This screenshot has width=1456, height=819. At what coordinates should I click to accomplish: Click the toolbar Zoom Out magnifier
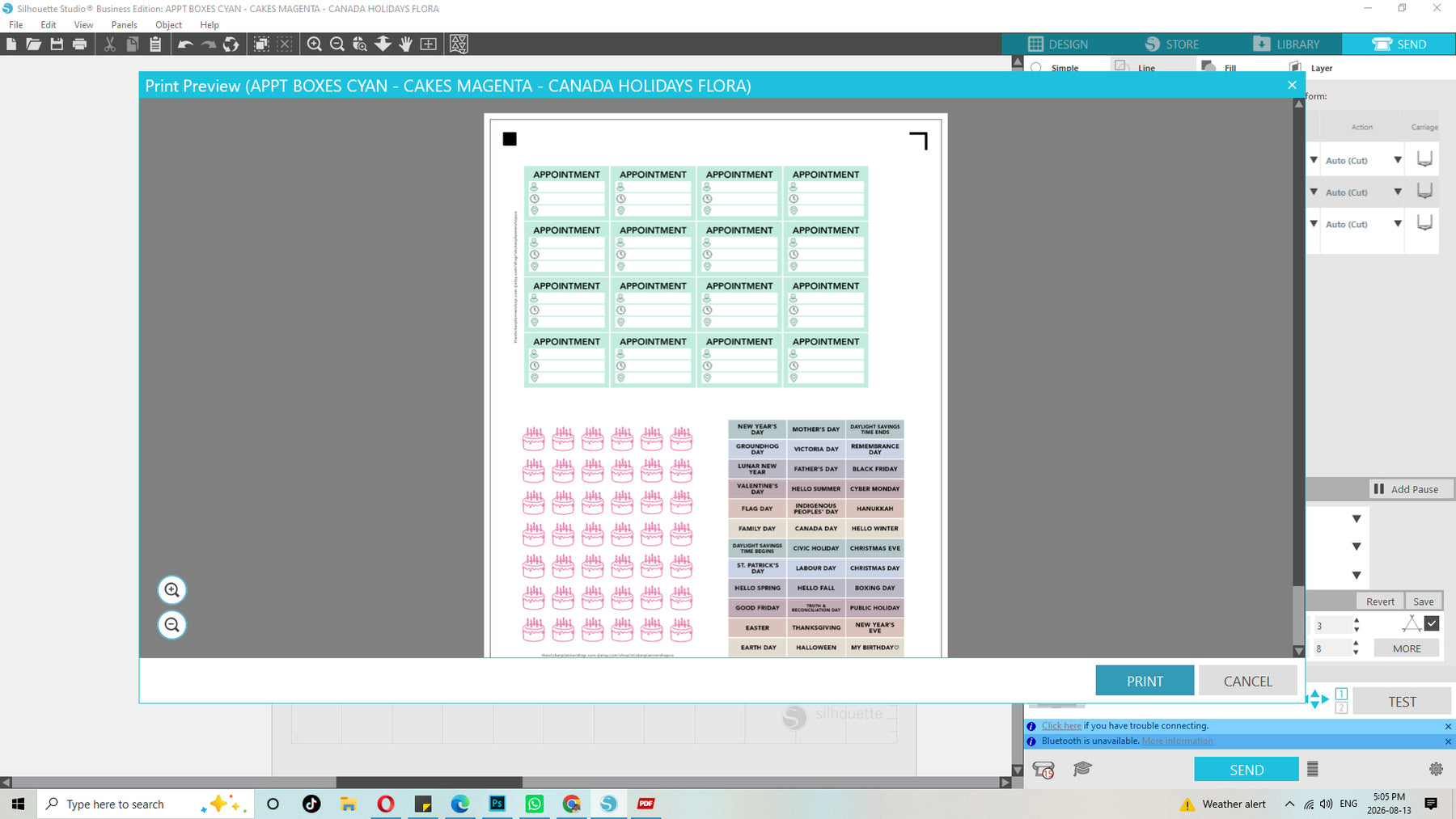tap(337, 44)
